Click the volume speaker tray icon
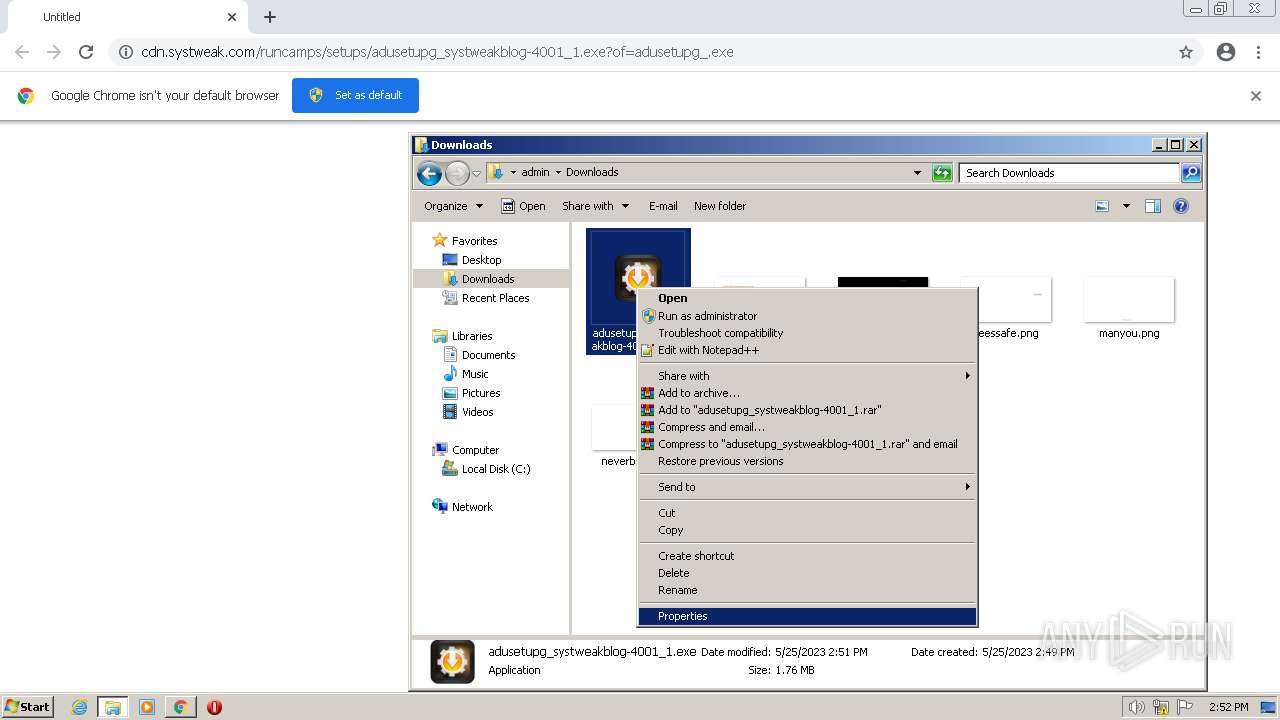This screenshot has height=720, width=1280. (1137, 707)
